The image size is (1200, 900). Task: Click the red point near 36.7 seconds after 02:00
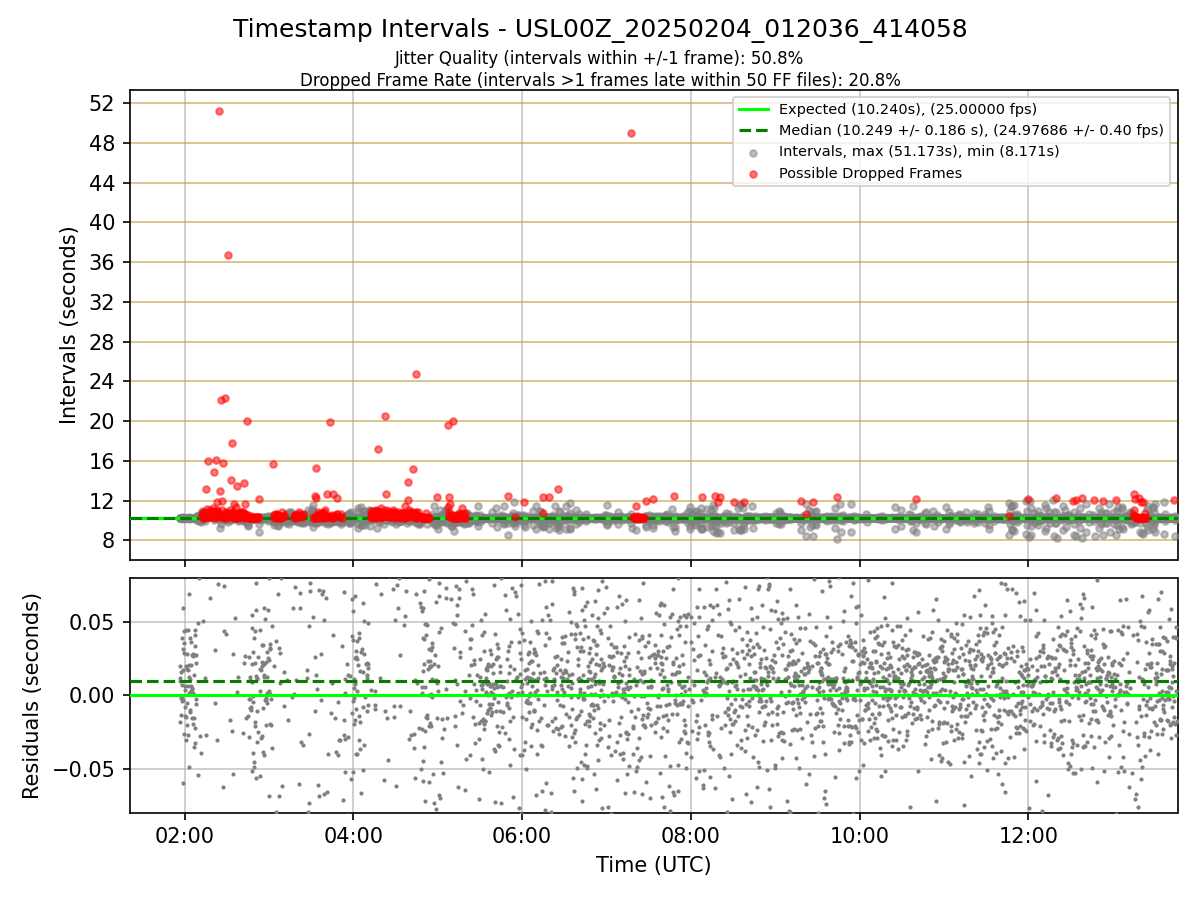(228, 255)
